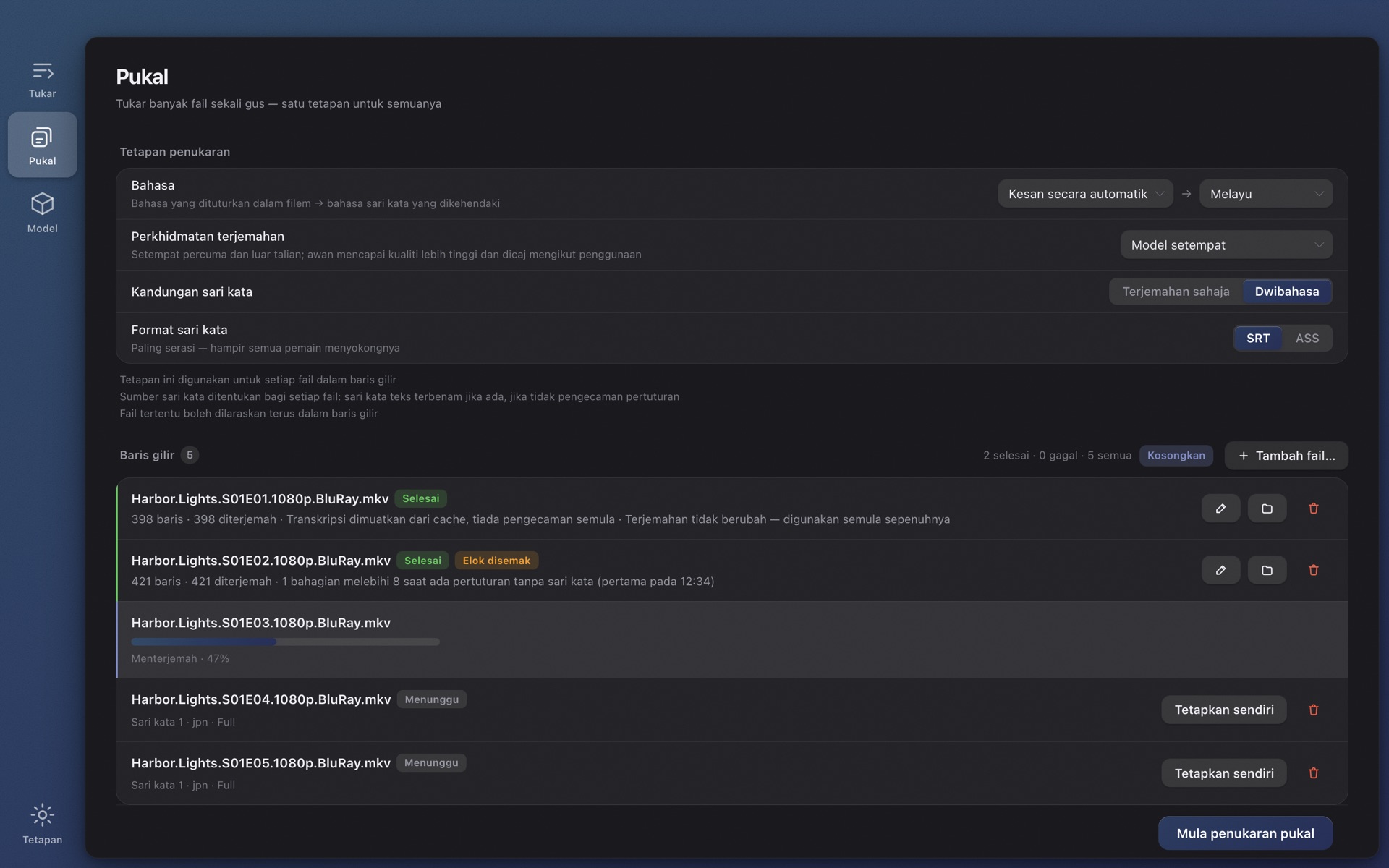
Task: Delete S01E05 from the queue
Action: coord(1313,773)
